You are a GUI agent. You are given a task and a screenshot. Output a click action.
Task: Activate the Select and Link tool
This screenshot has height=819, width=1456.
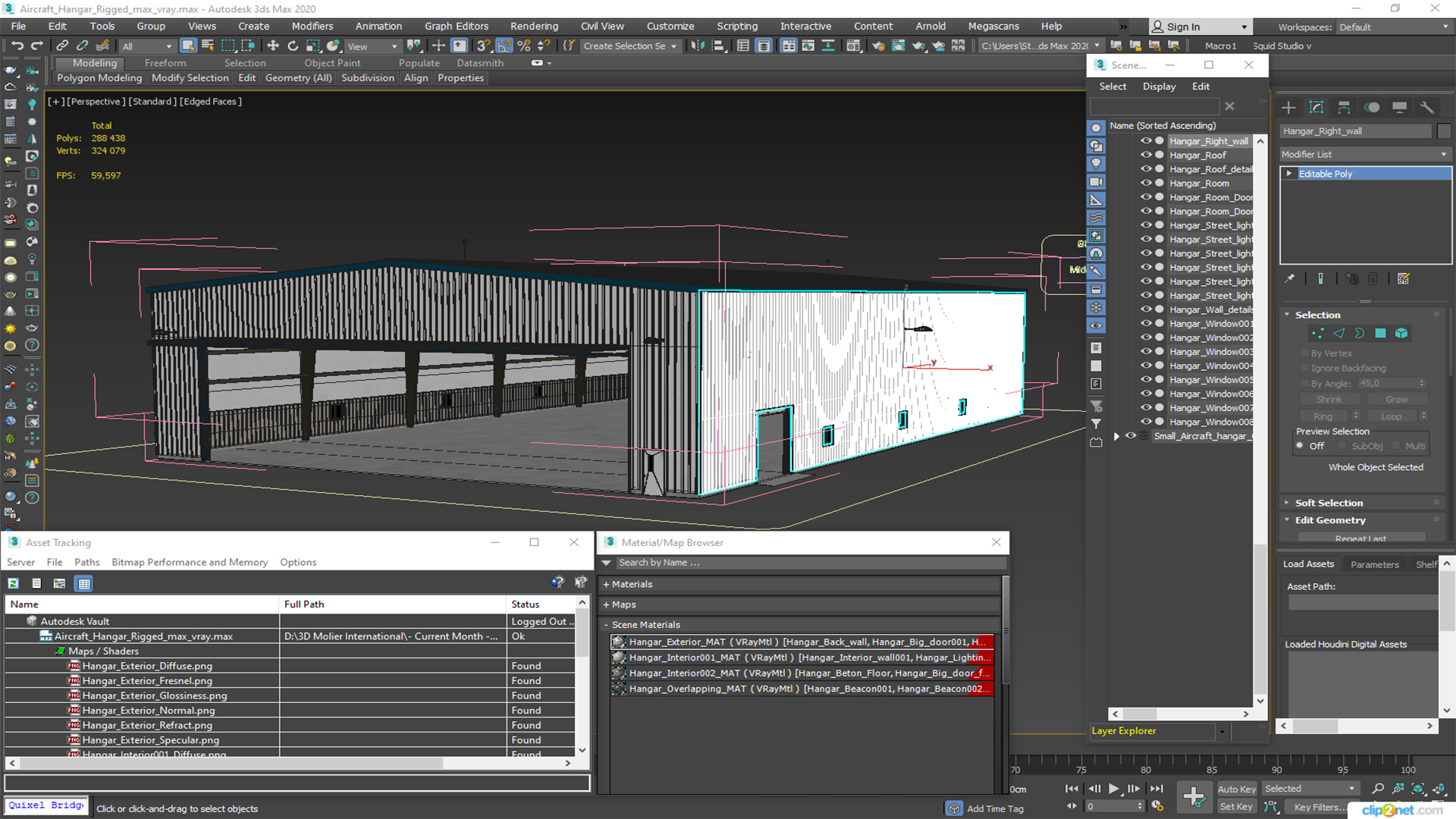pos(62,46)
